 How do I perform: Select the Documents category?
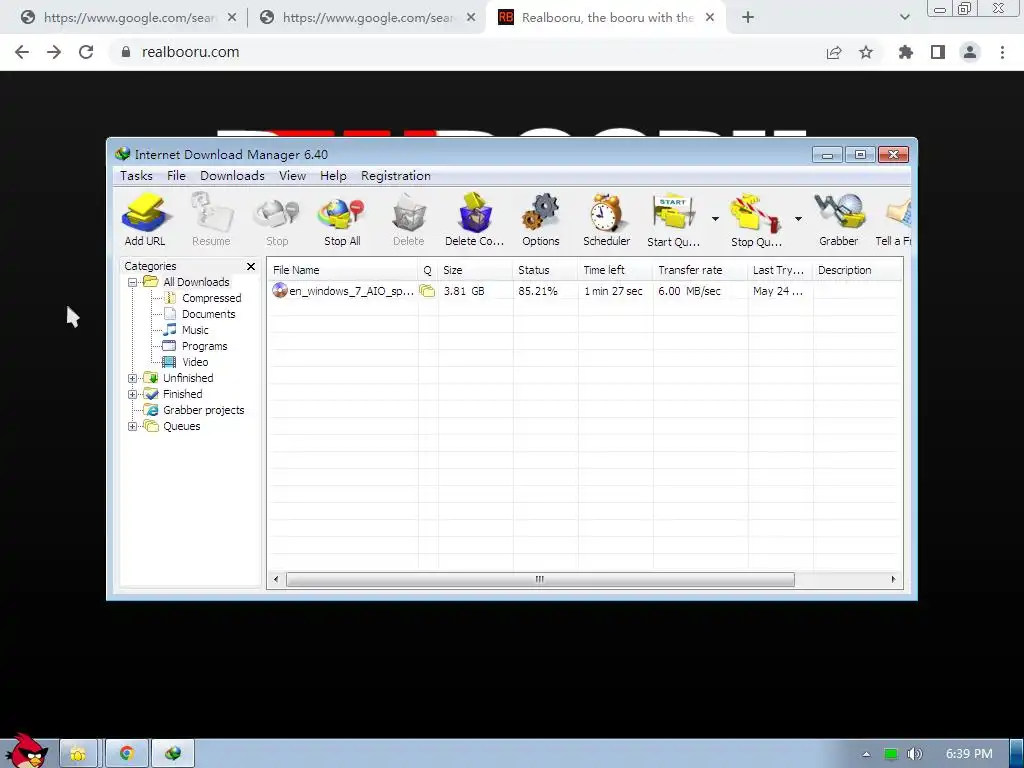point(208,314)
